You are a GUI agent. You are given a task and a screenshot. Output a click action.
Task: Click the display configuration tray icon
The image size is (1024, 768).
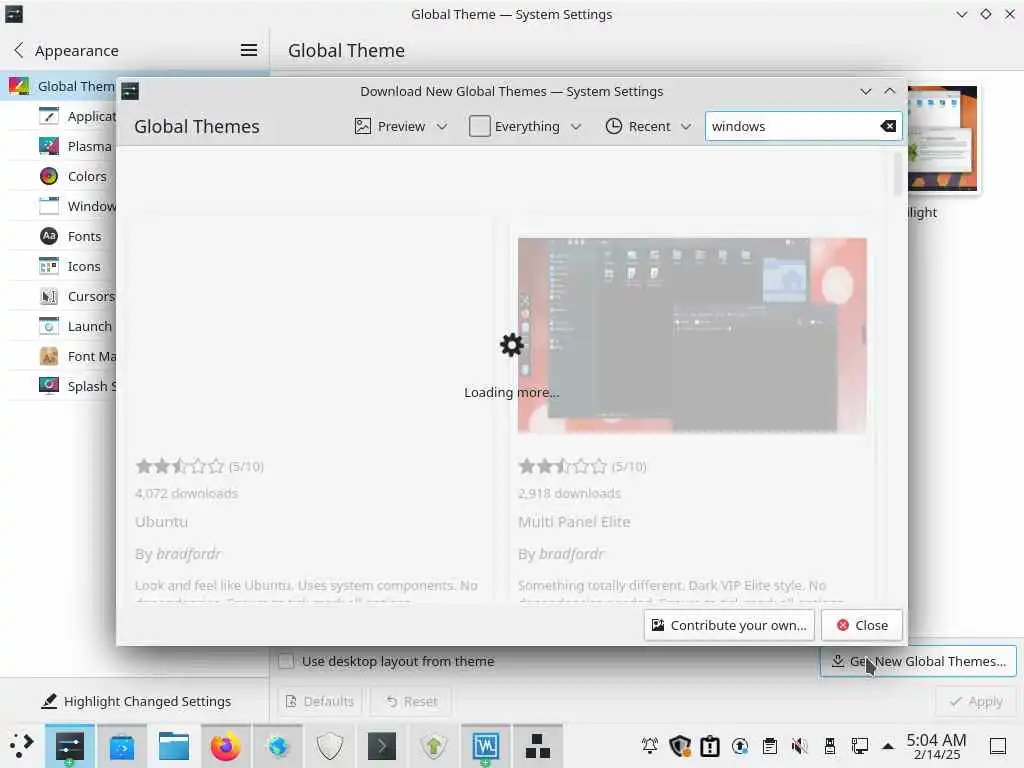(859, 746)
